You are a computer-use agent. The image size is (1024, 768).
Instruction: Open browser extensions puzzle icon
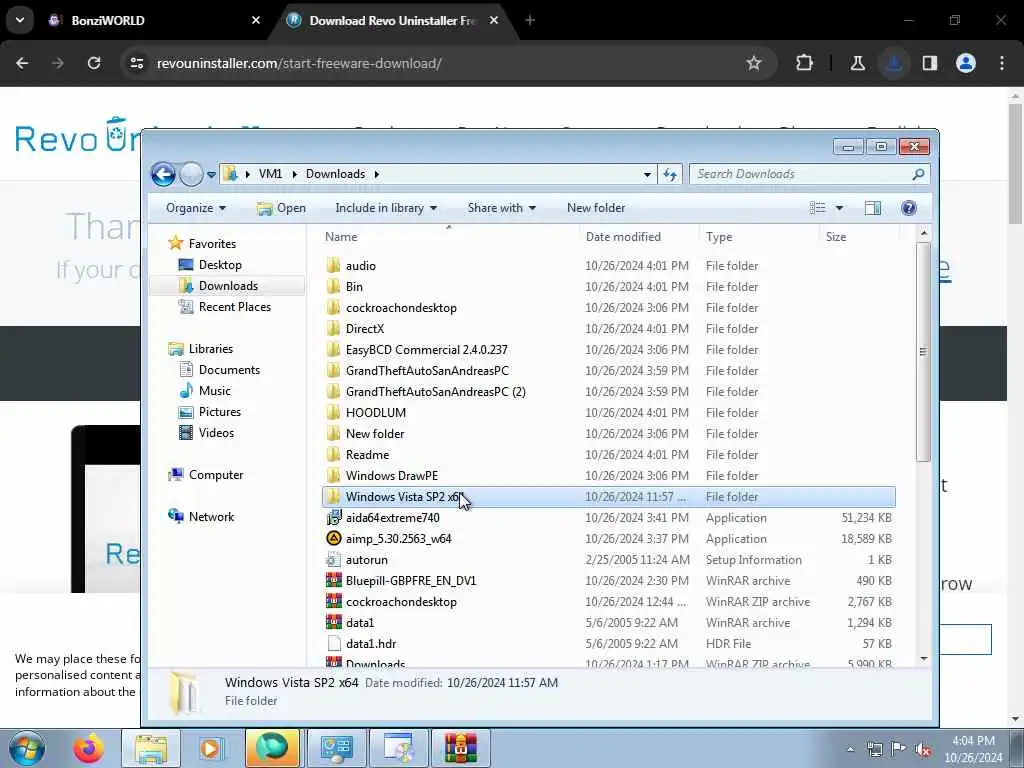pyautogui.click(x=805, y=63)
